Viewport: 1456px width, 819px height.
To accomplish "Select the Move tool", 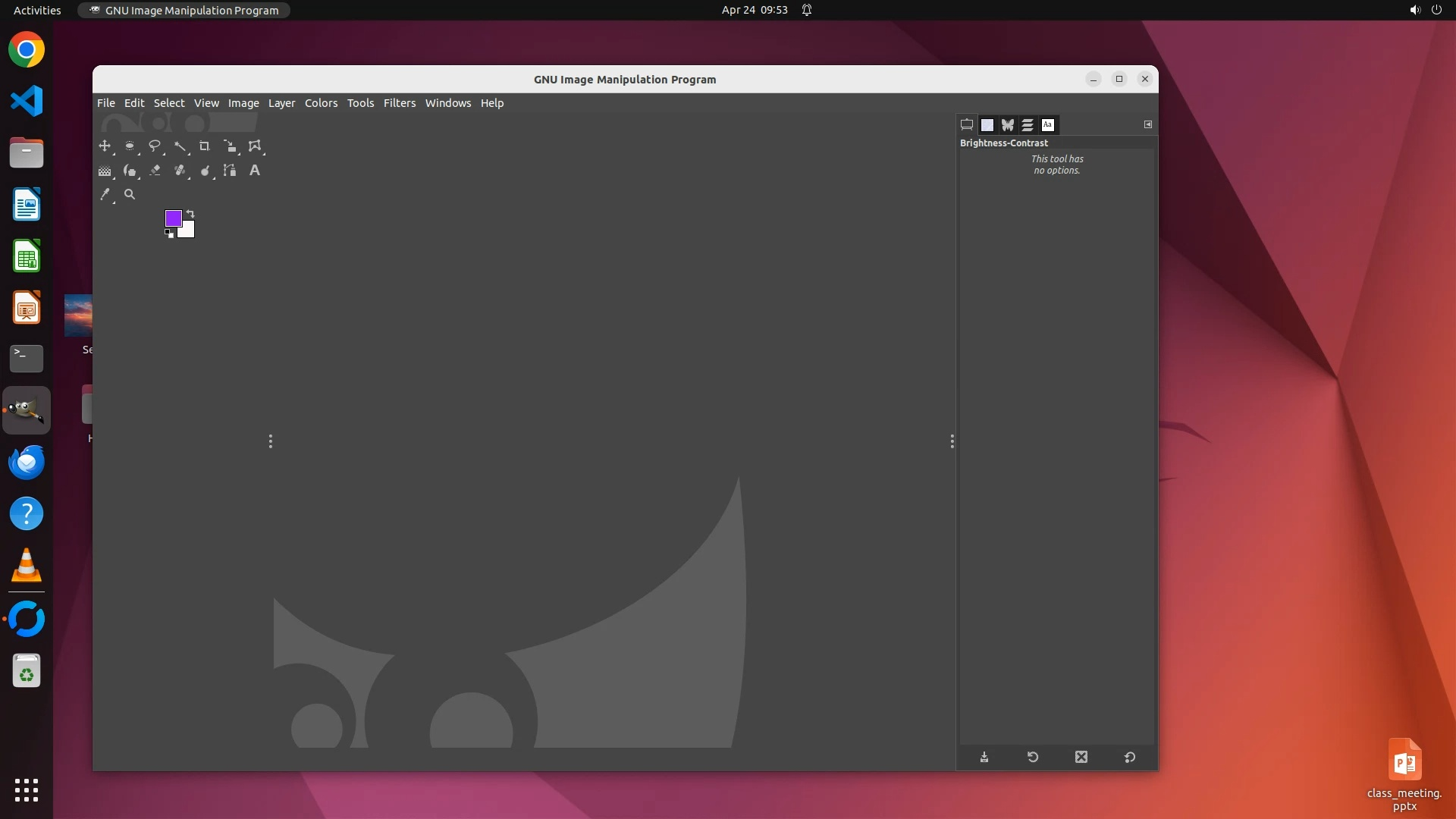I will point(105,146).
